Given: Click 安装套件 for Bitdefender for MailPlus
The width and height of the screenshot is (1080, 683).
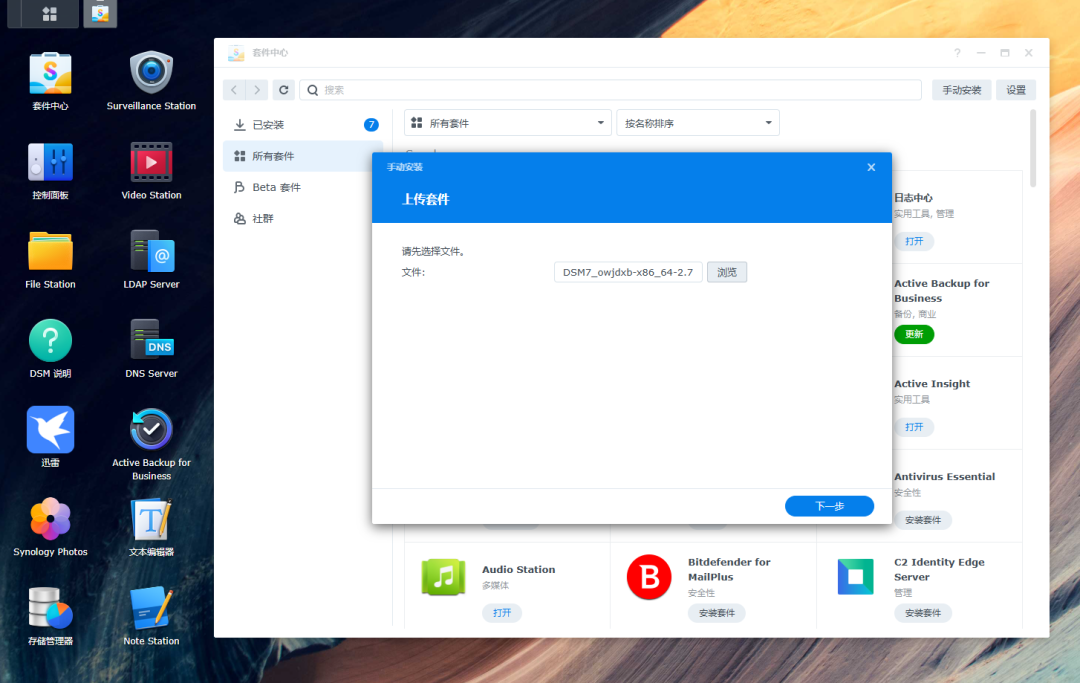Looking at the screenshot, I should tap(717, 613).
